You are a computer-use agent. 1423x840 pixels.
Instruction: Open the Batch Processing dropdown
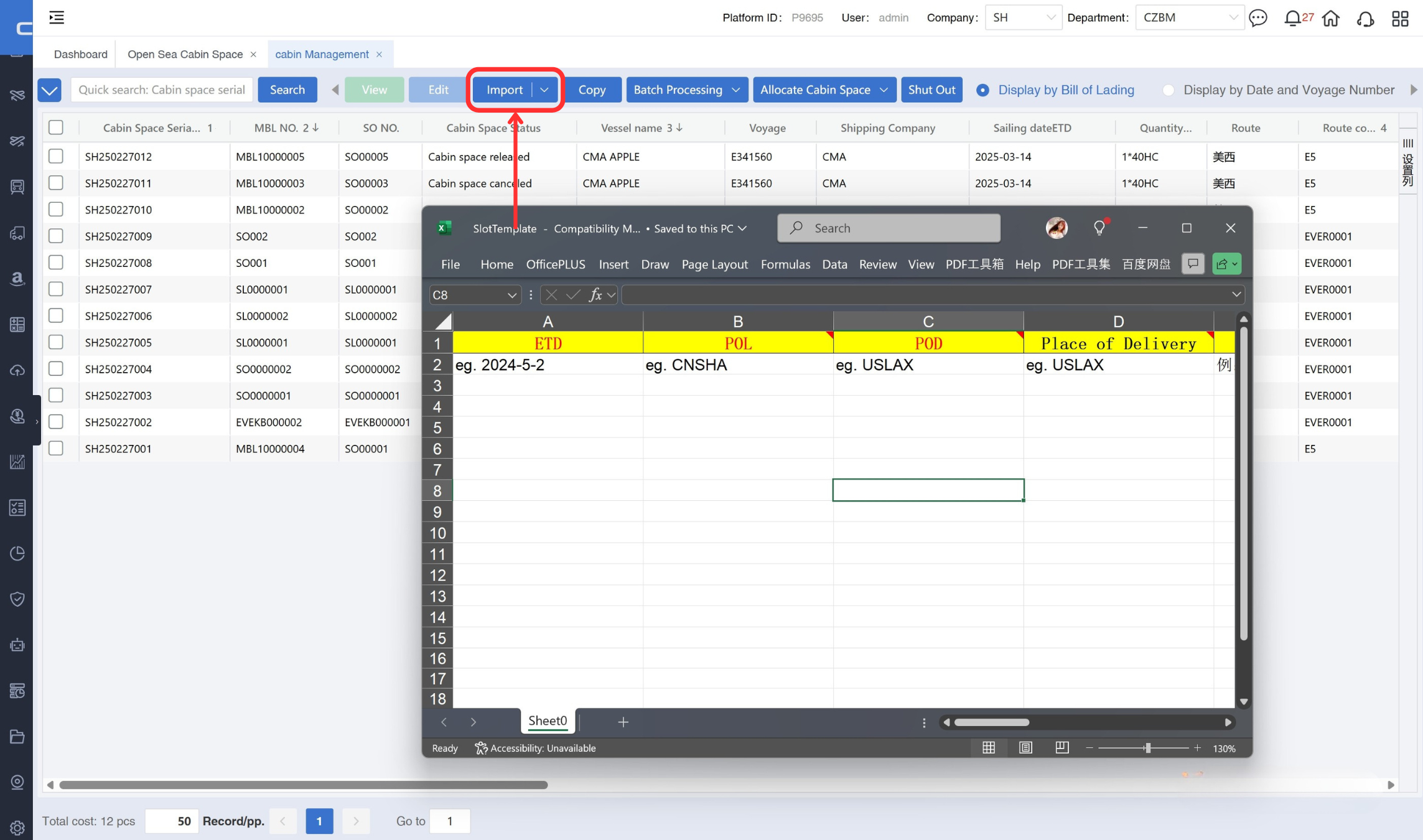point(687,90)
